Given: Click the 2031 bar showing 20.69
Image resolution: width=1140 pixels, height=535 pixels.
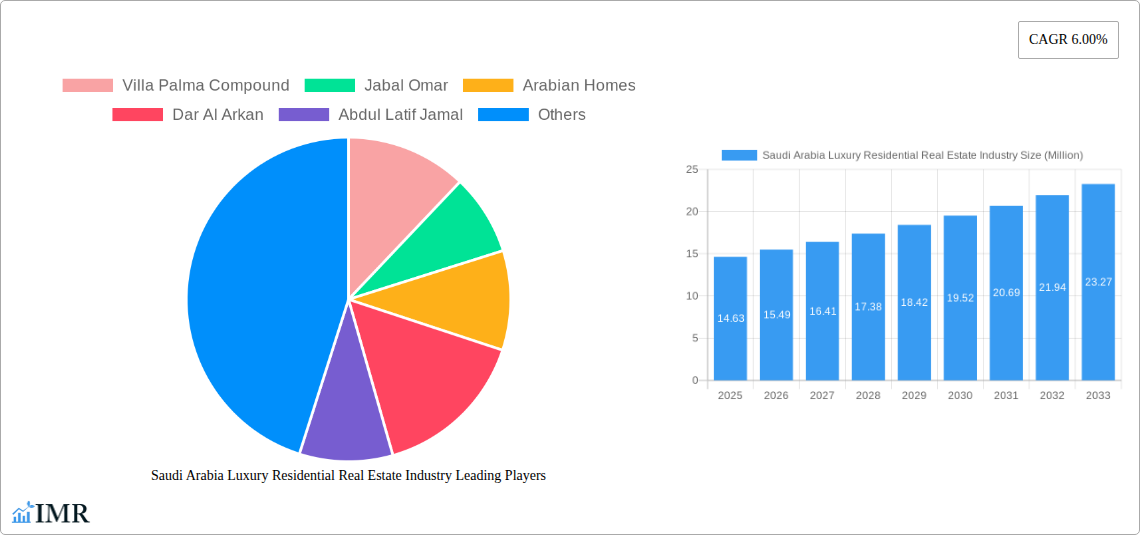Looking at the screenshot, I should (x=1006, y=293).
